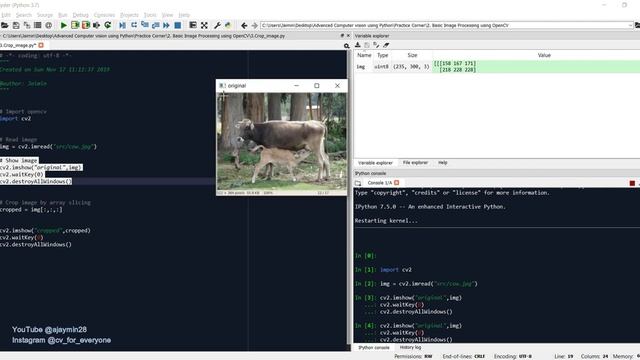The image size is (640, 360).
Task: Sort variables by the Type column header
Action: (382, 55)
